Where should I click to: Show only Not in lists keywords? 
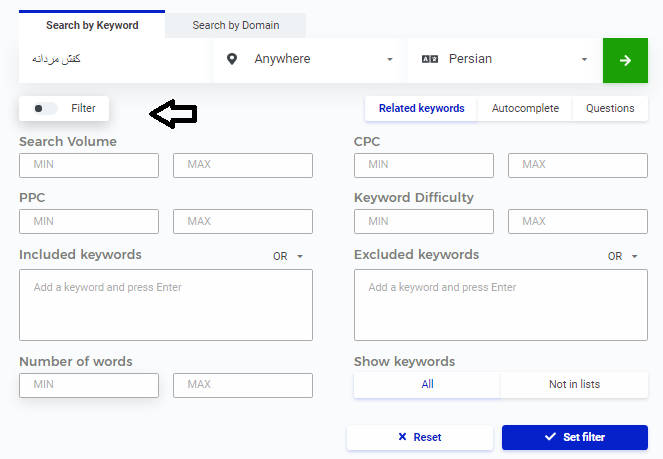[x=574, y=385]
